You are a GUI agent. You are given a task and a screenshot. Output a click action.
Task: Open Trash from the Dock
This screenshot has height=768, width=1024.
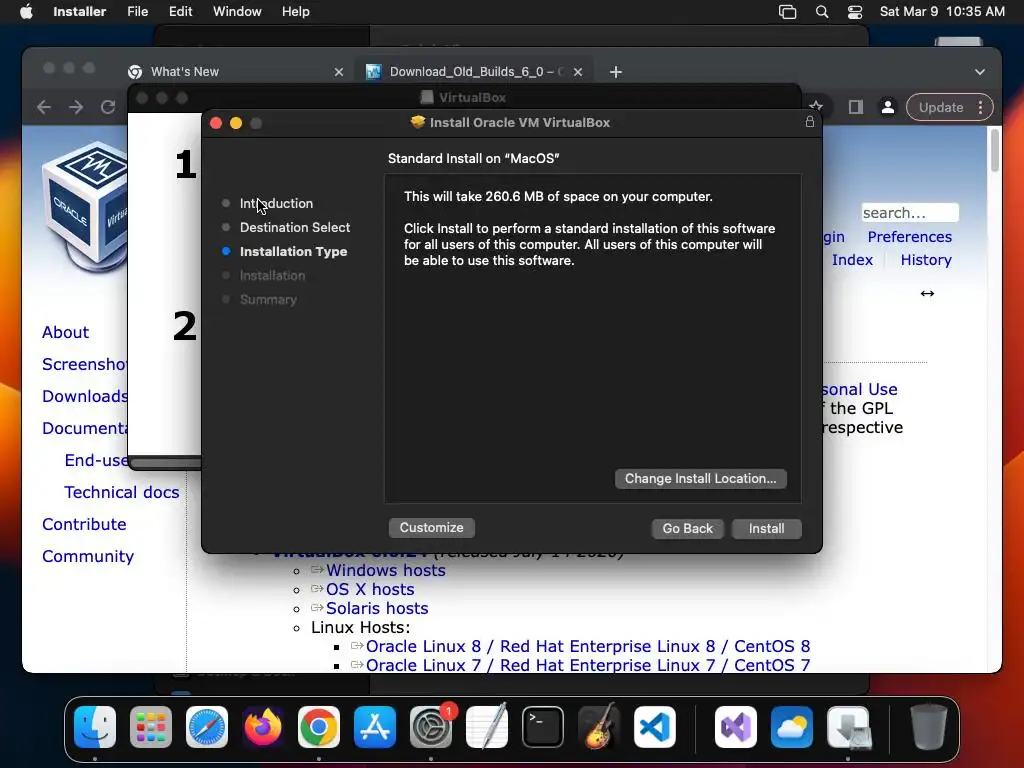pyautogui.click(x=929, y=727)
